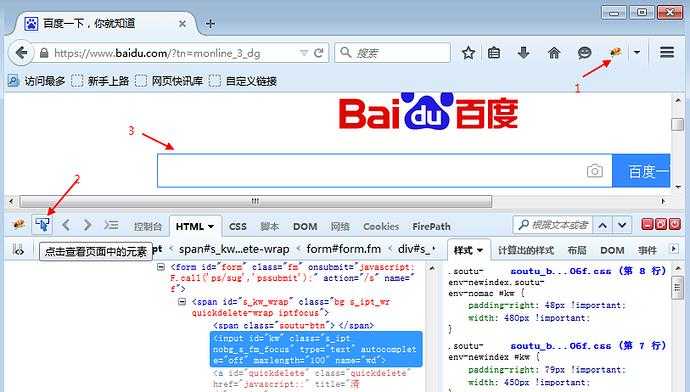690x392 pixels.
Task: Go to previous panel with left chevron
Action: point(66,225)
